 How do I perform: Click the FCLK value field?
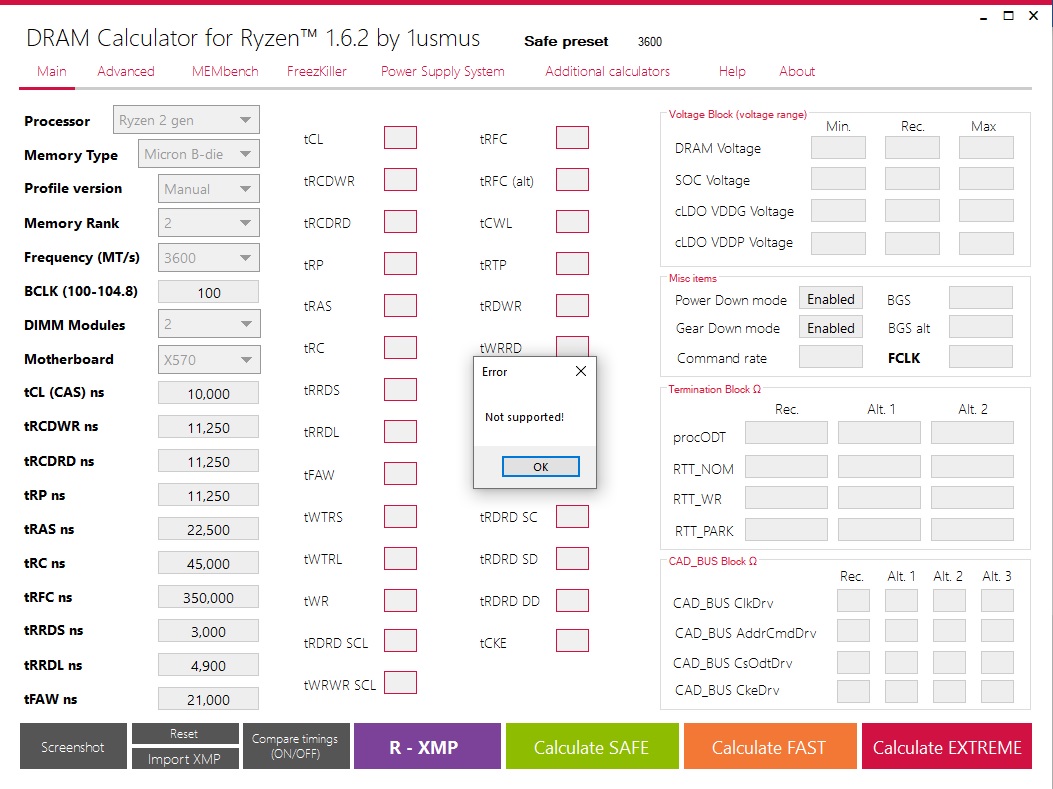(x=980, y=357)
